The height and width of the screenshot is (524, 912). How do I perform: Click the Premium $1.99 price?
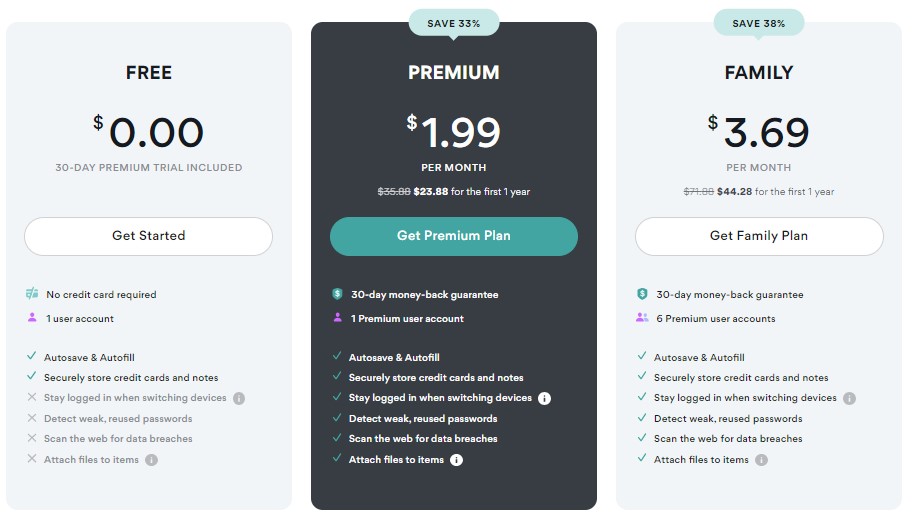[x=454, y=132]
